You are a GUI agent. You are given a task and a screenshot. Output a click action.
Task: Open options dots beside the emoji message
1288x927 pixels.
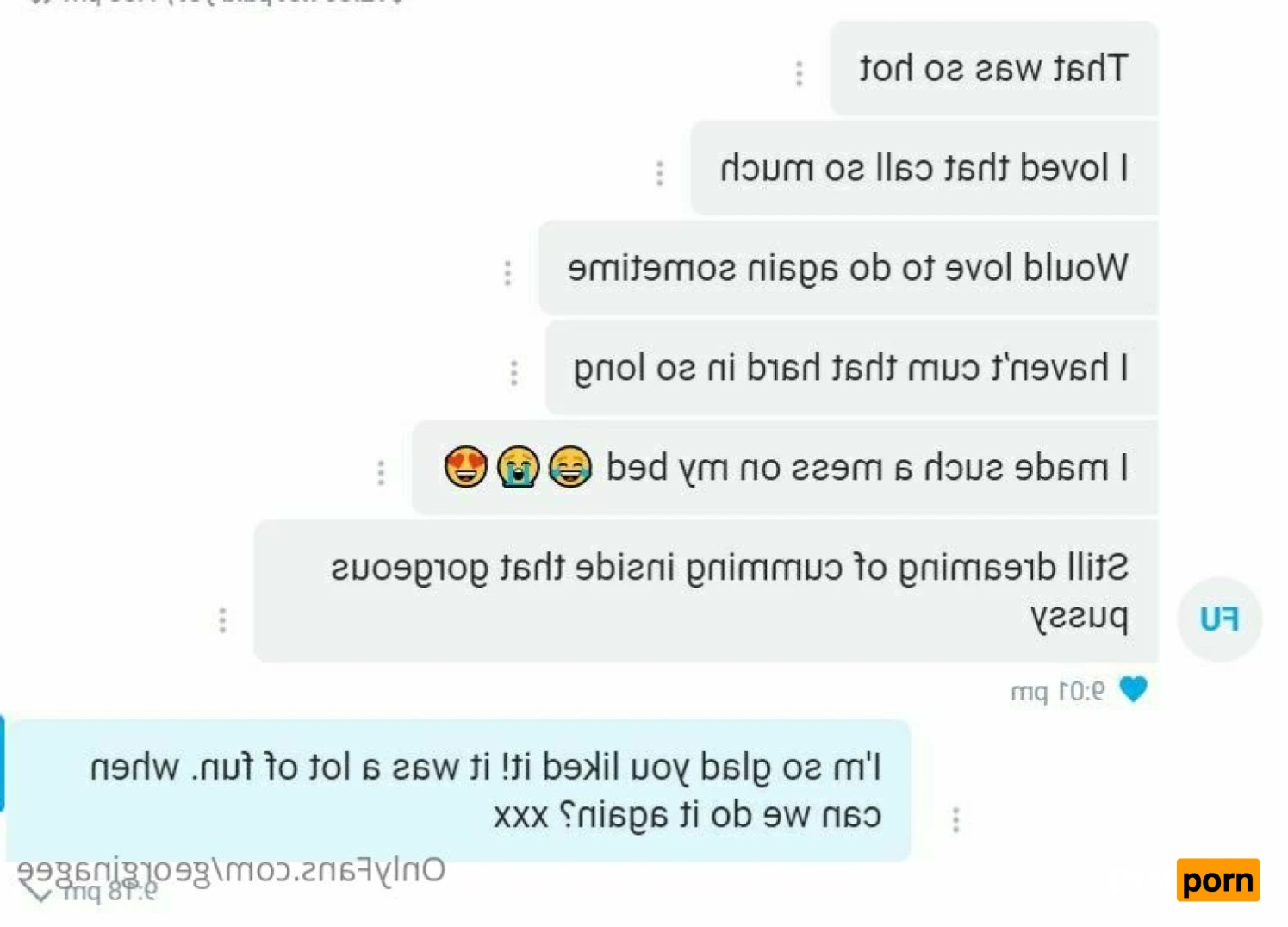(x=381, y=473)
